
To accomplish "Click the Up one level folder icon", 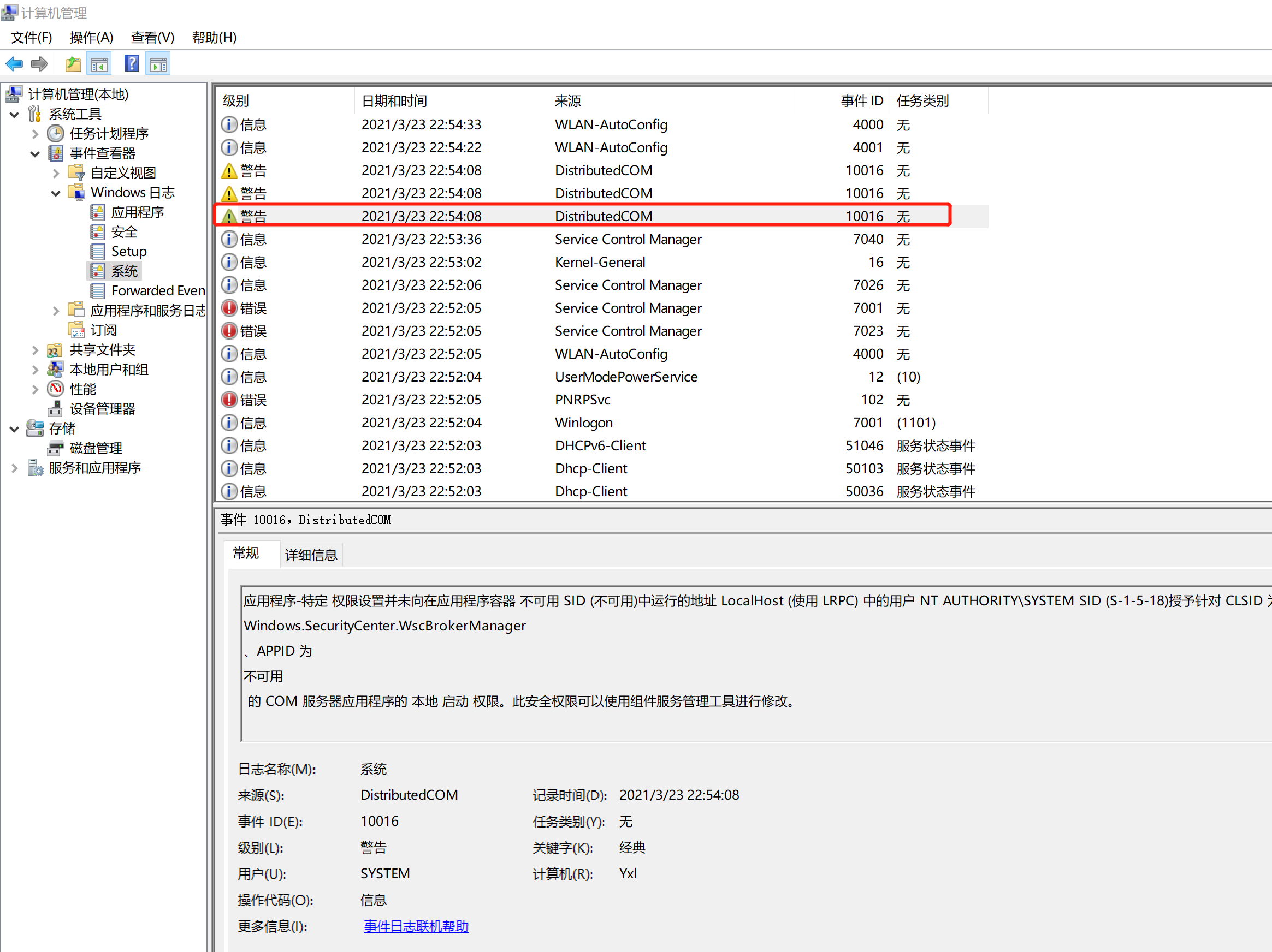I will click(x=73, y=64).
